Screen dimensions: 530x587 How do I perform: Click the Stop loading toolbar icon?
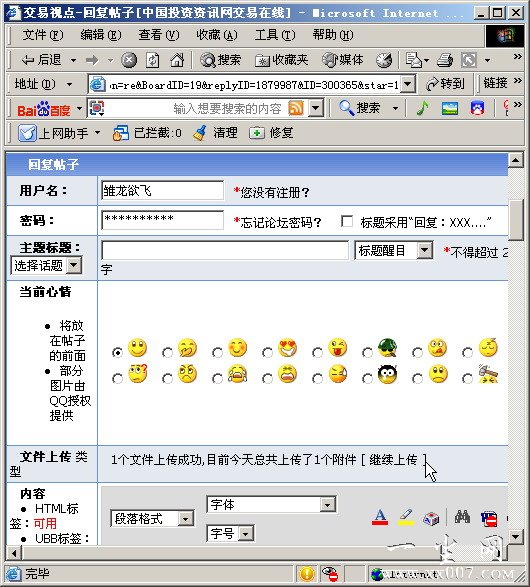[129, 60]
